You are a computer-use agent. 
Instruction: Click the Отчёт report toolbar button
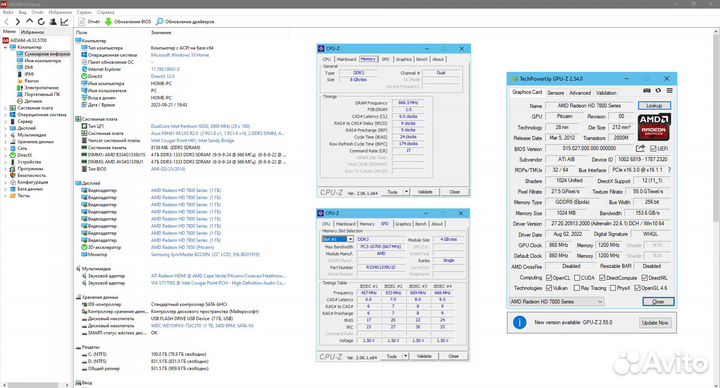click(x=90, y=22)
